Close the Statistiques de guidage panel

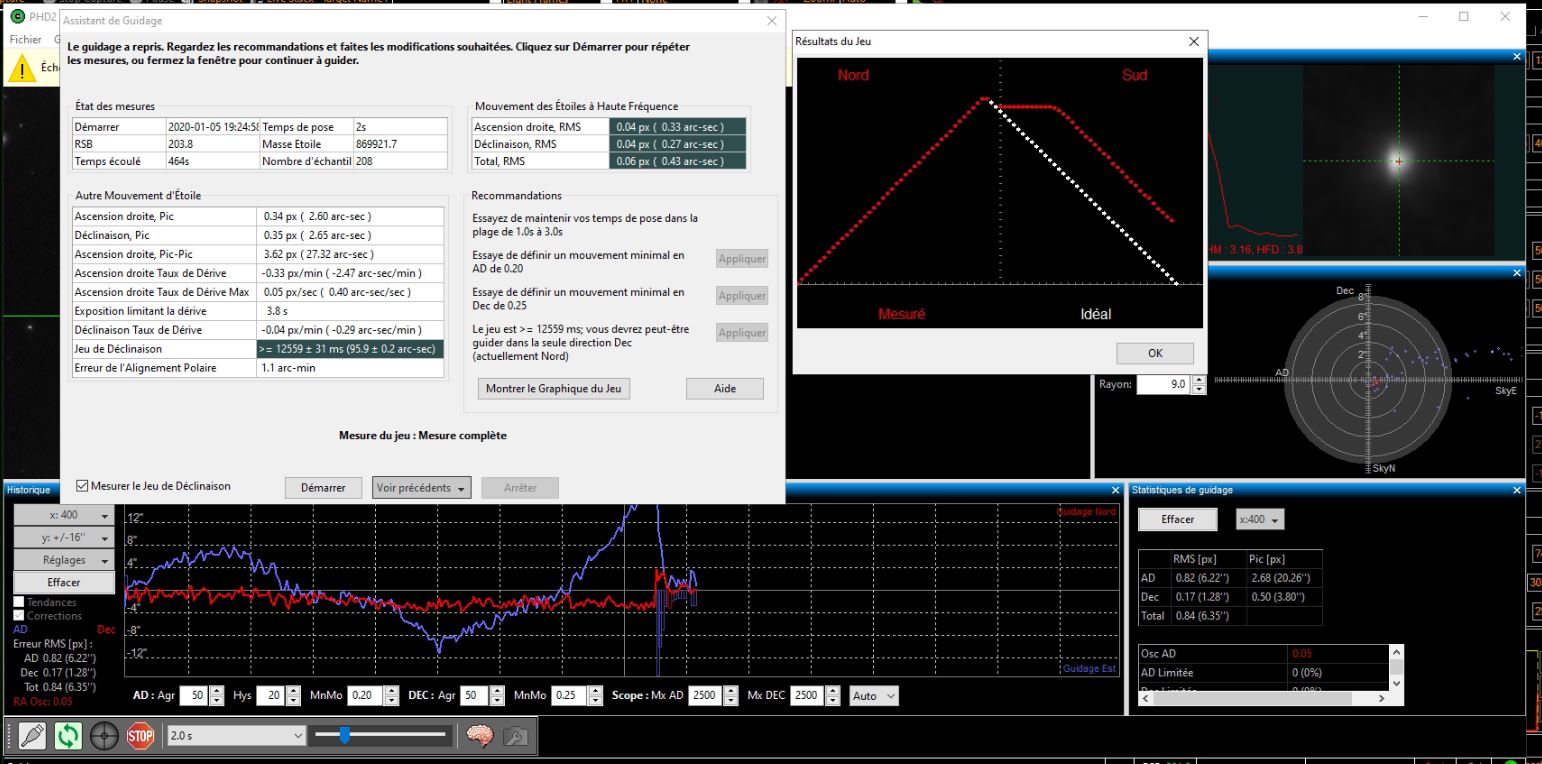click(x=1517, y=490)
